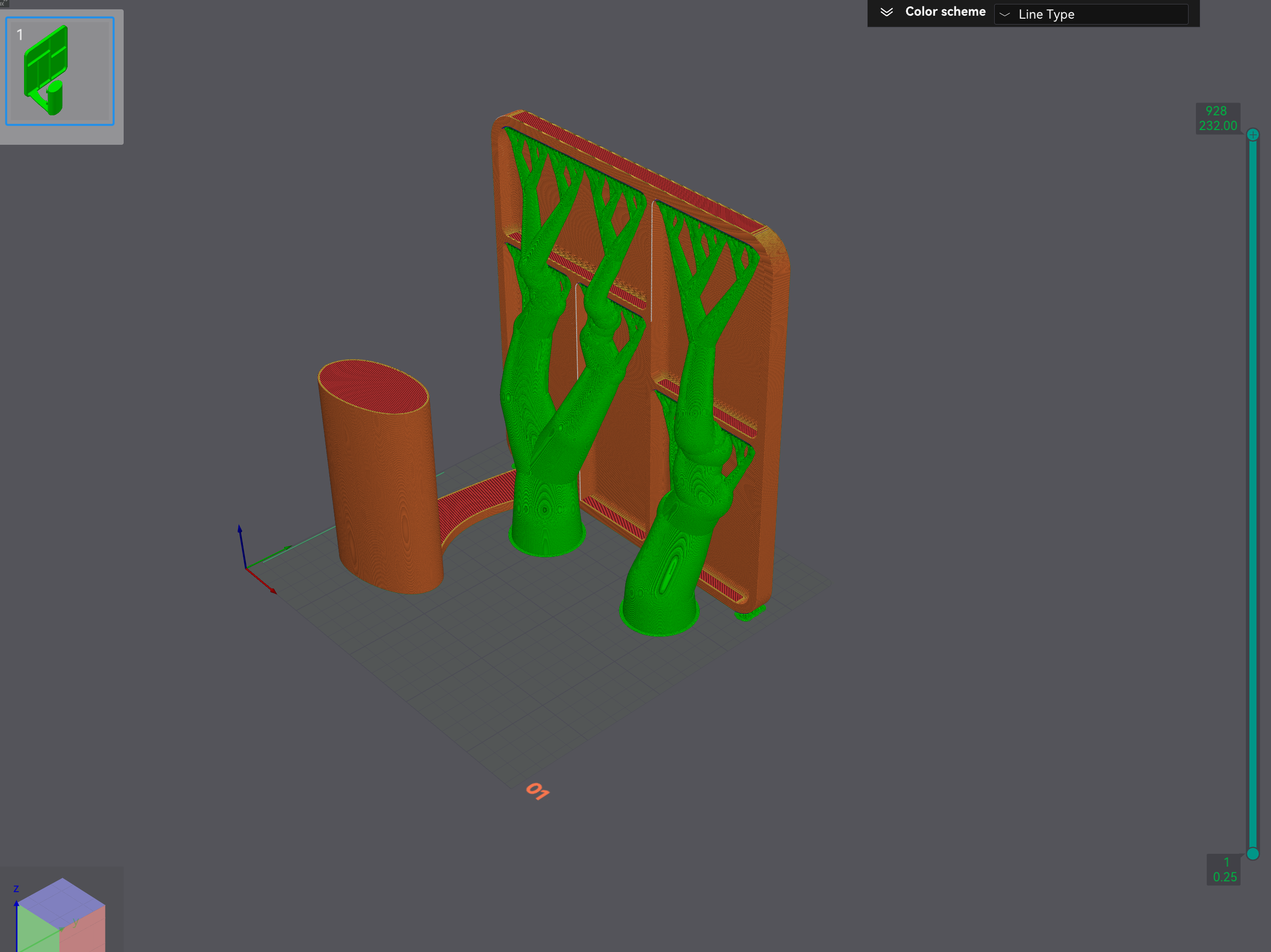Click the blue Z axis label on view cube

coord(16,889)
